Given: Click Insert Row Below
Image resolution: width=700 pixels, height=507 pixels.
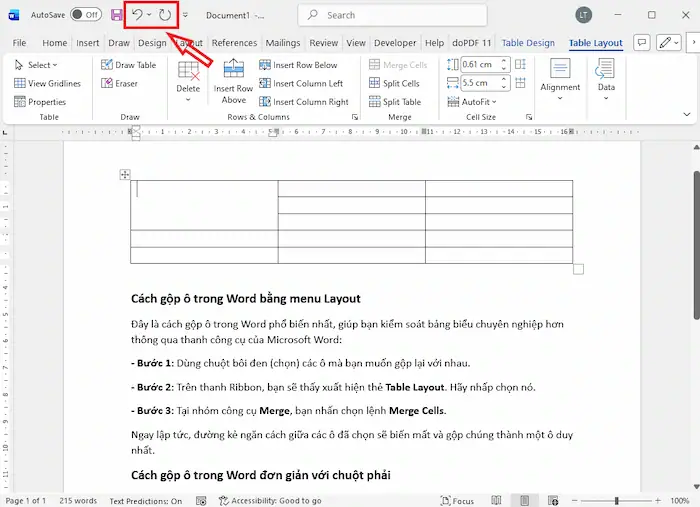Looking at the screenshot, I should [298, 65].
